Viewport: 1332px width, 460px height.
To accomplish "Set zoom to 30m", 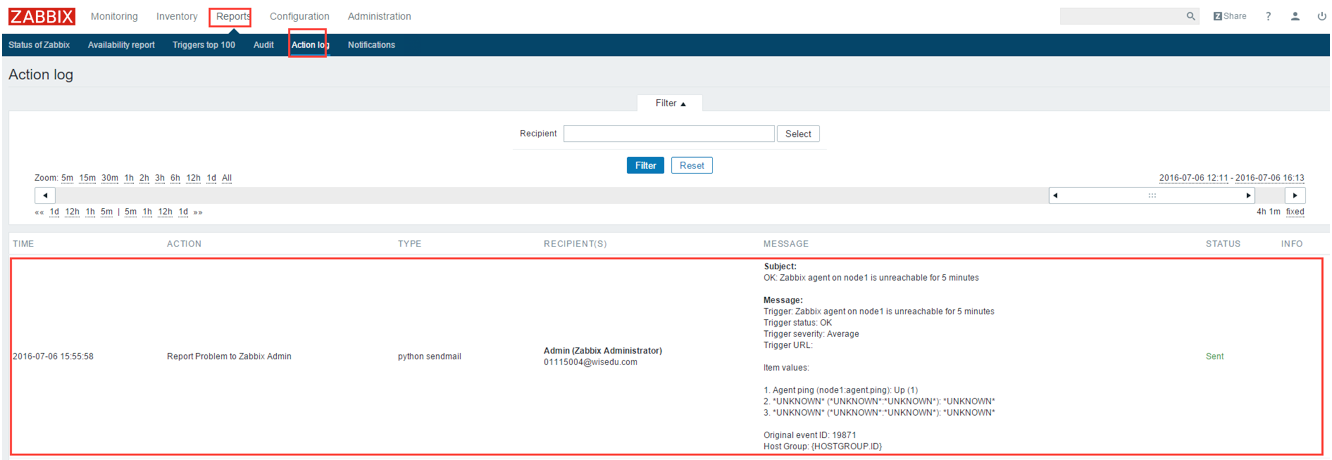I will coord(110,178).
